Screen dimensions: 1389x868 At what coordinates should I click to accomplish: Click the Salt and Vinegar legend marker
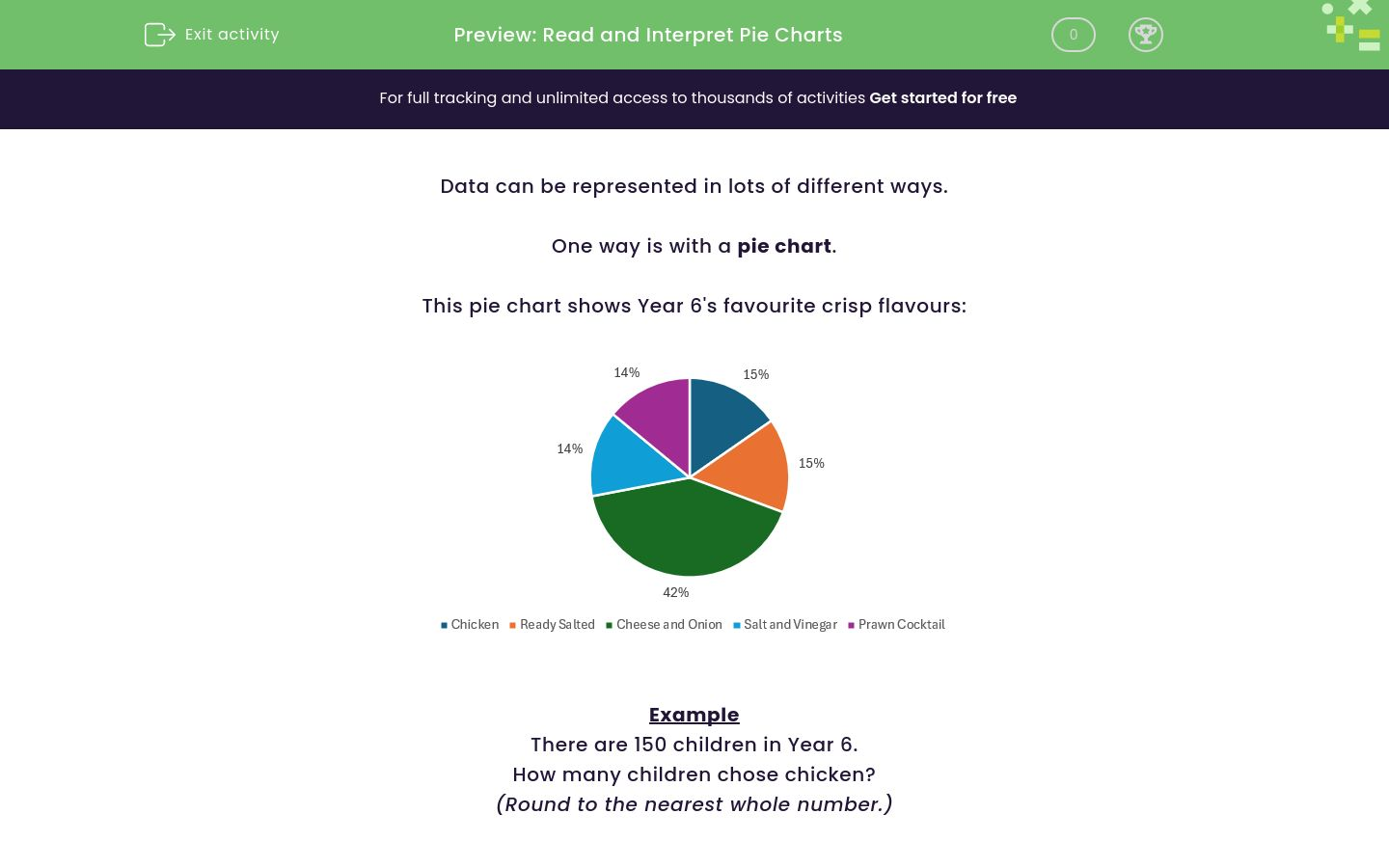[737, 625]
